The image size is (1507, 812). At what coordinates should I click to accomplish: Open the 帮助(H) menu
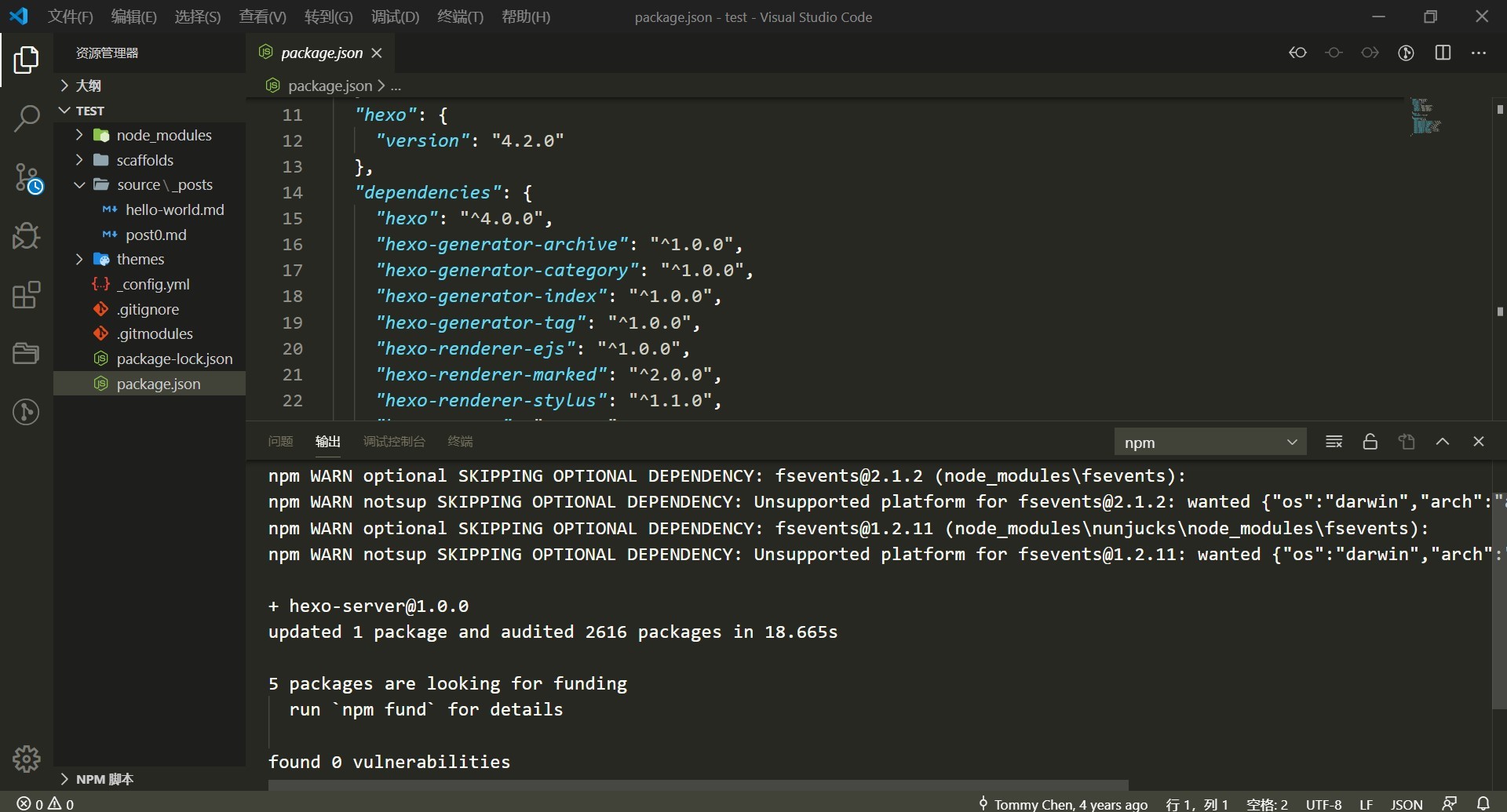[526, 16]
